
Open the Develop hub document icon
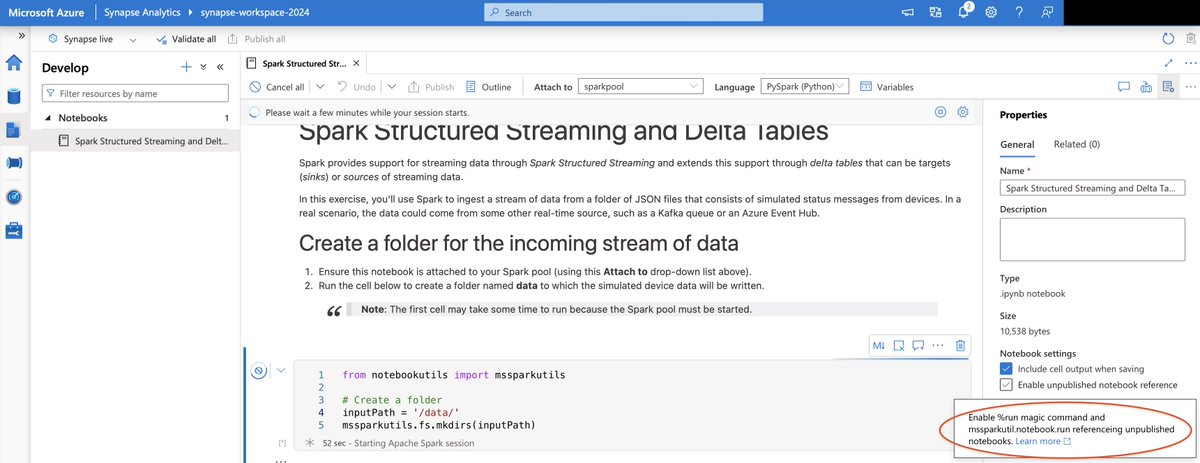click(14, 129)
